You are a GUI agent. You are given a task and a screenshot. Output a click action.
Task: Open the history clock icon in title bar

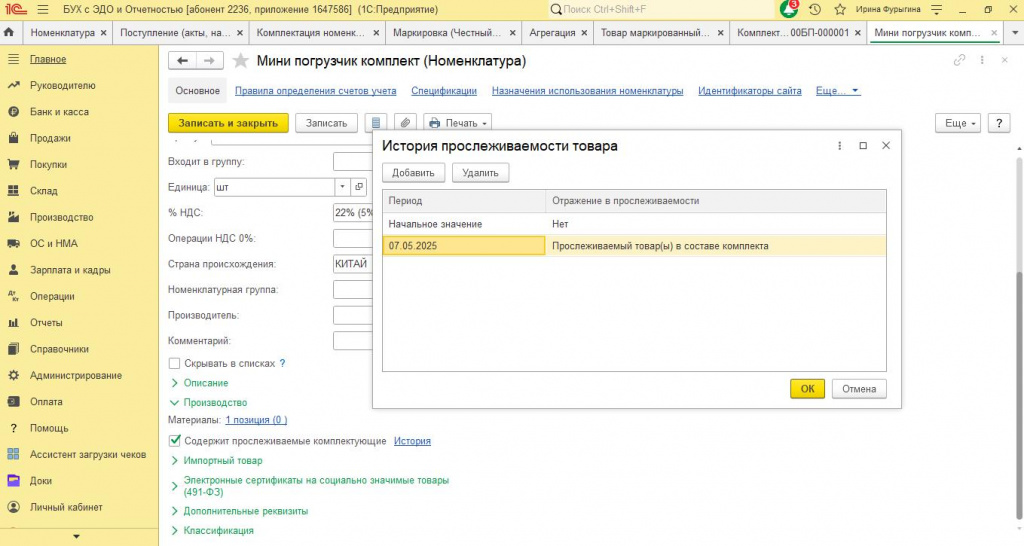coord(814,10)
